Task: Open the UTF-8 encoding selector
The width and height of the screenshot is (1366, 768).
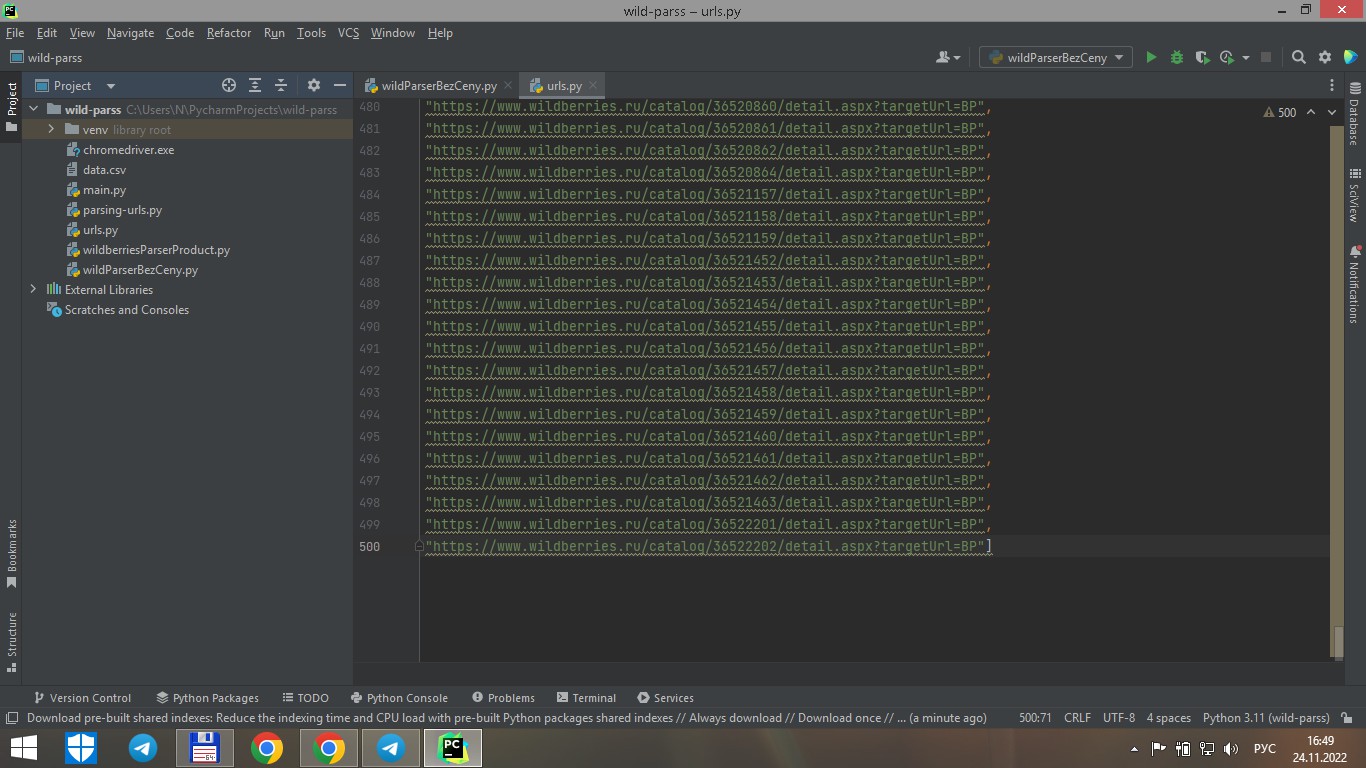Action: [1119, 718]
